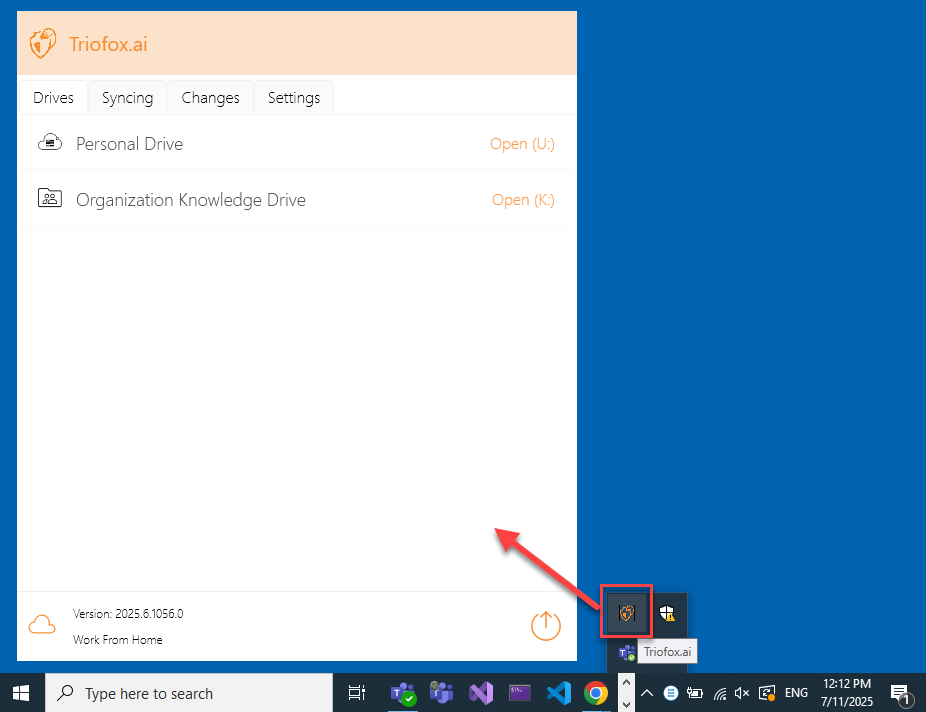Image resolution: width=926 pixels, height=712 pixels.
Task: Click the ENG language indicator
Action: pos(796,693)
